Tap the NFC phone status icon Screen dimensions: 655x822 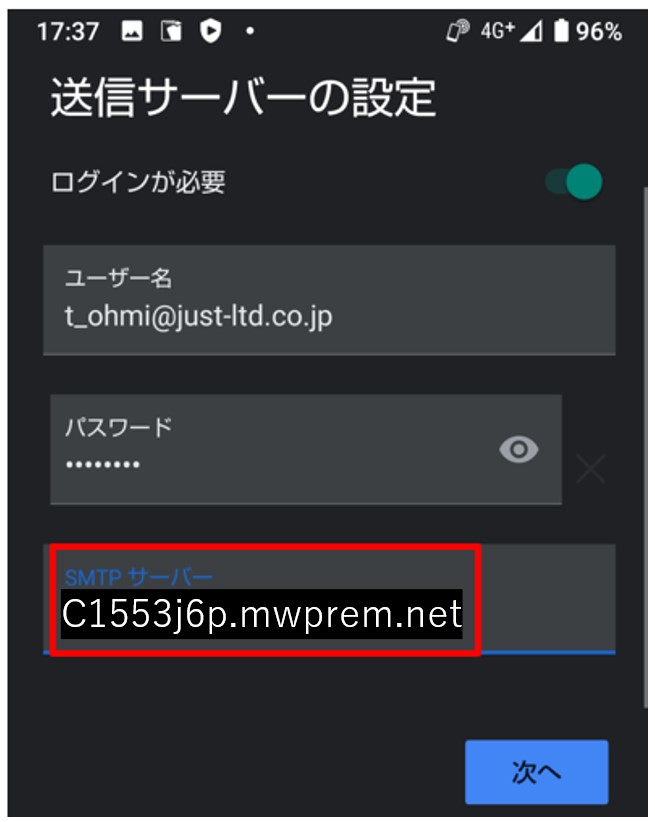458,30
